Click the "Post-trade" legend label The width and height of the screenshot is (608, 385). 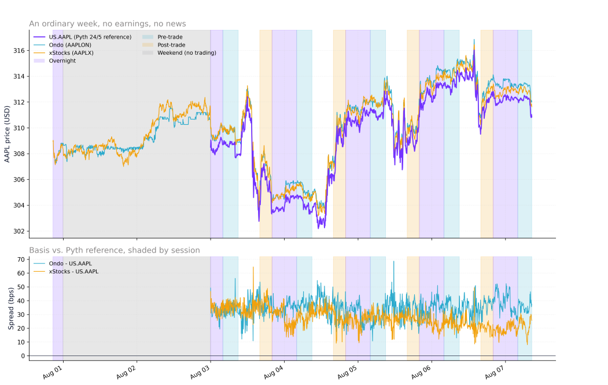point(171,45)
